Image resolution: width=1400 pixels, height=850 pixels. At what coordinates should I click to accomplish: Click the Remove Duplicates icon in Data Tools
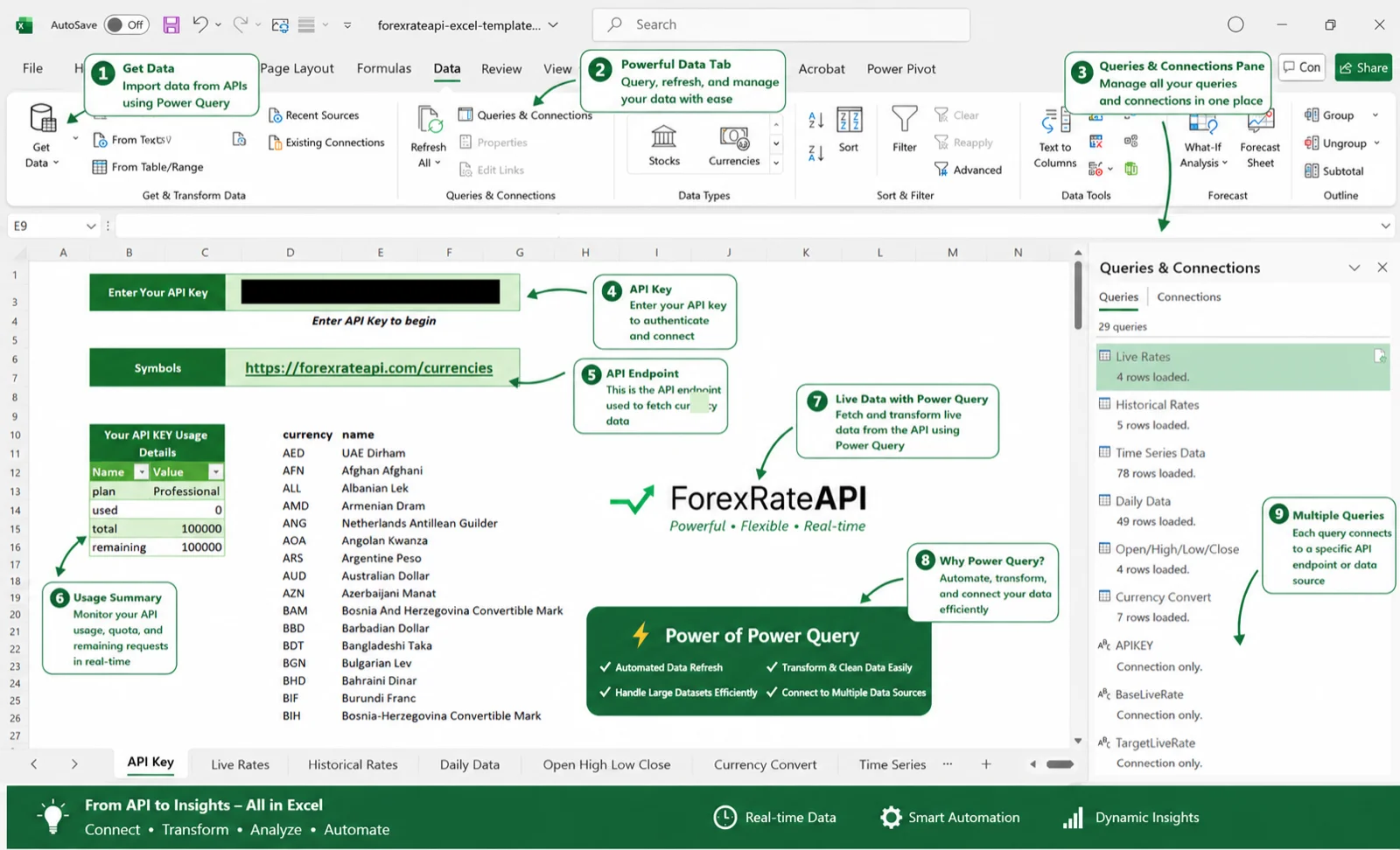[x=1095, y=142]
